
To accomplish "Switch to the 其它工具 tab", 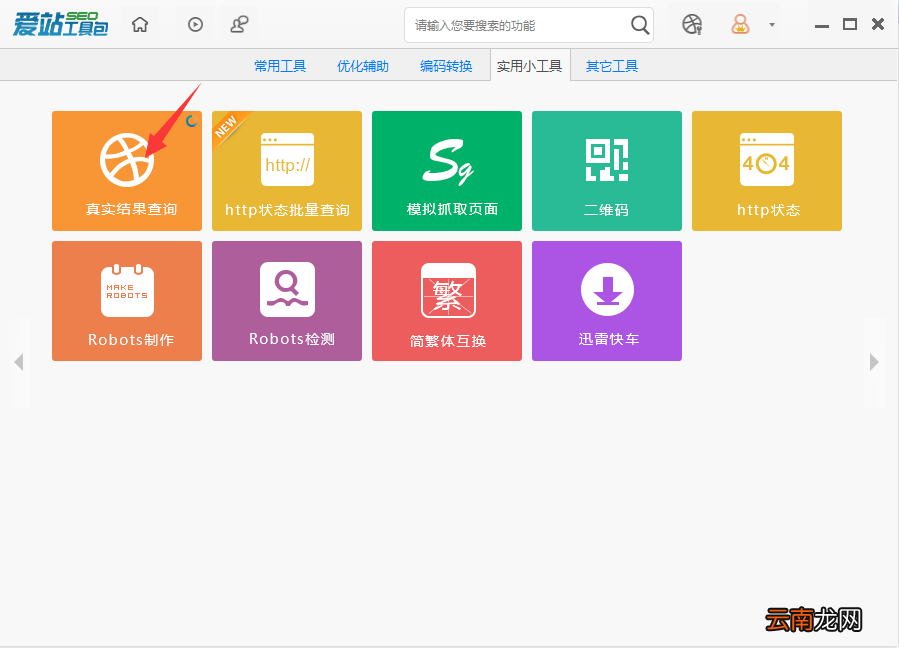I will click(x=612, y=66).
